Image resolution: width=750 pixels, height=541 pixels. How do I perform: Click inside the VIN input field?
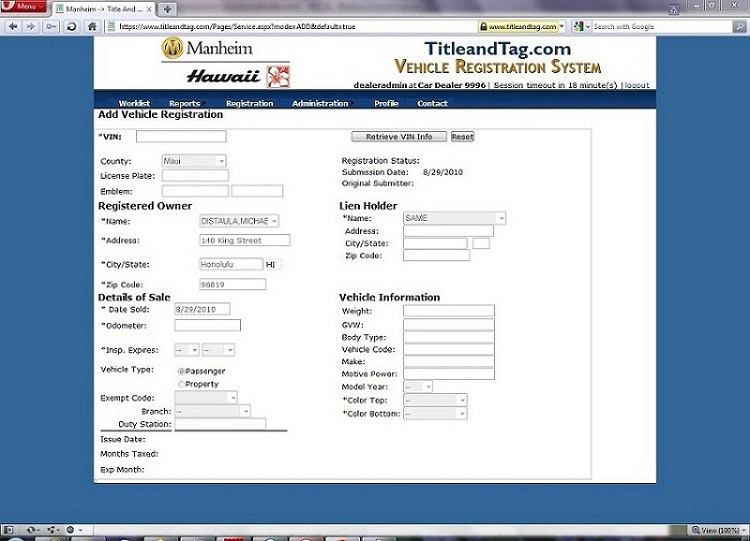point(181,136)
